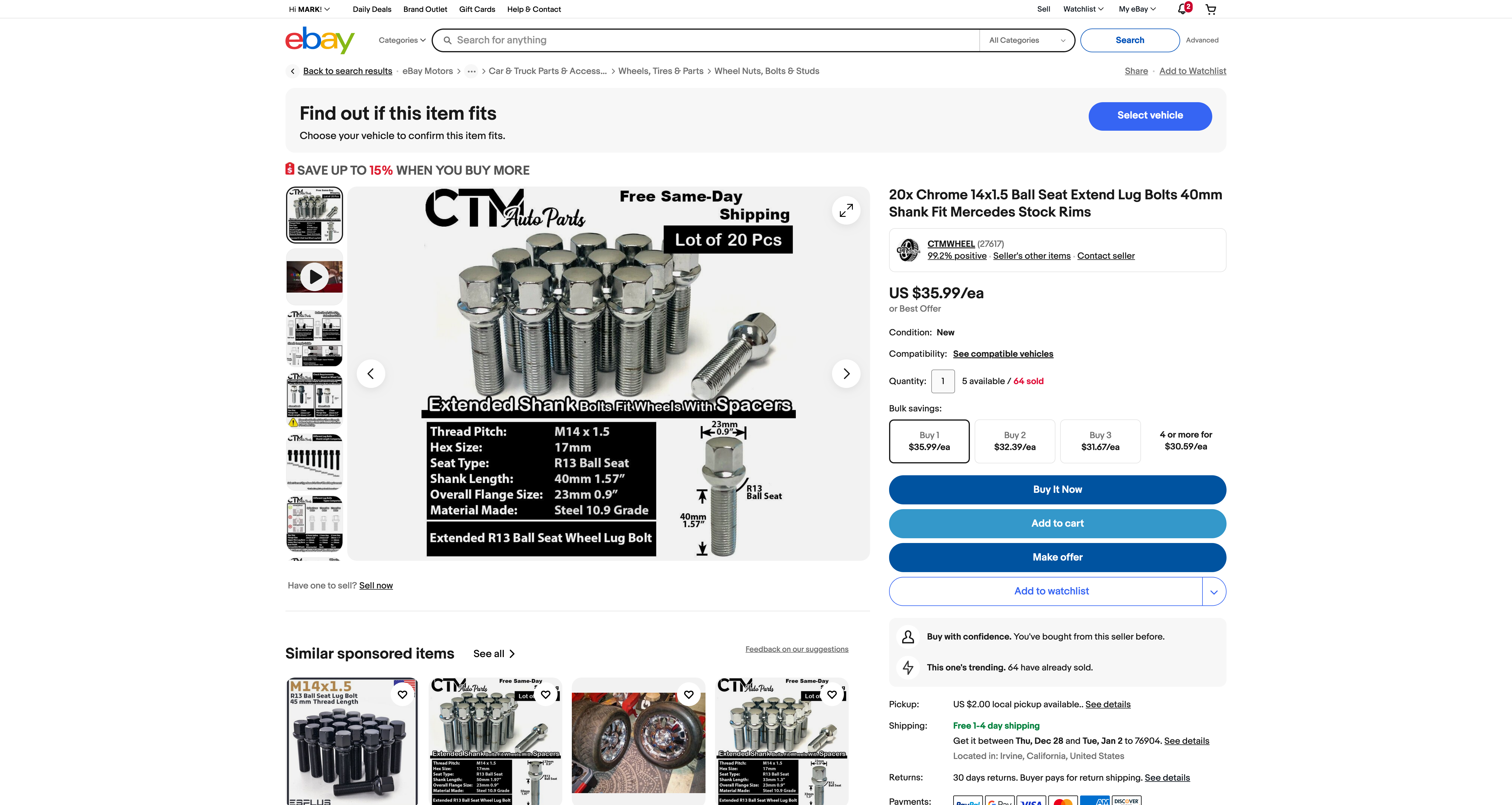Select the Buy 2 bulk savings option
This screenshot has height=805, width=1512.
coord(1015,441)
